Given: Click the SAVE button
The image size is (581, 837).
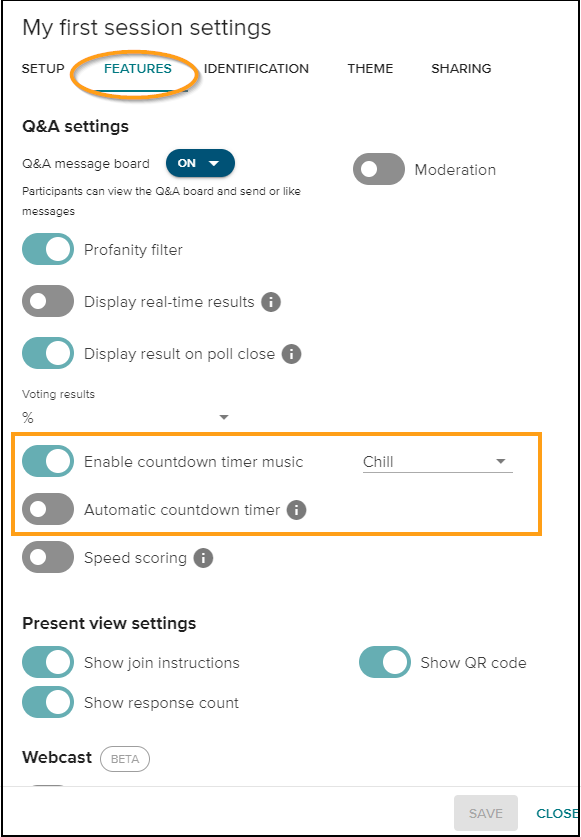Looking at the screenshot, I should click(x=485, y=813).
